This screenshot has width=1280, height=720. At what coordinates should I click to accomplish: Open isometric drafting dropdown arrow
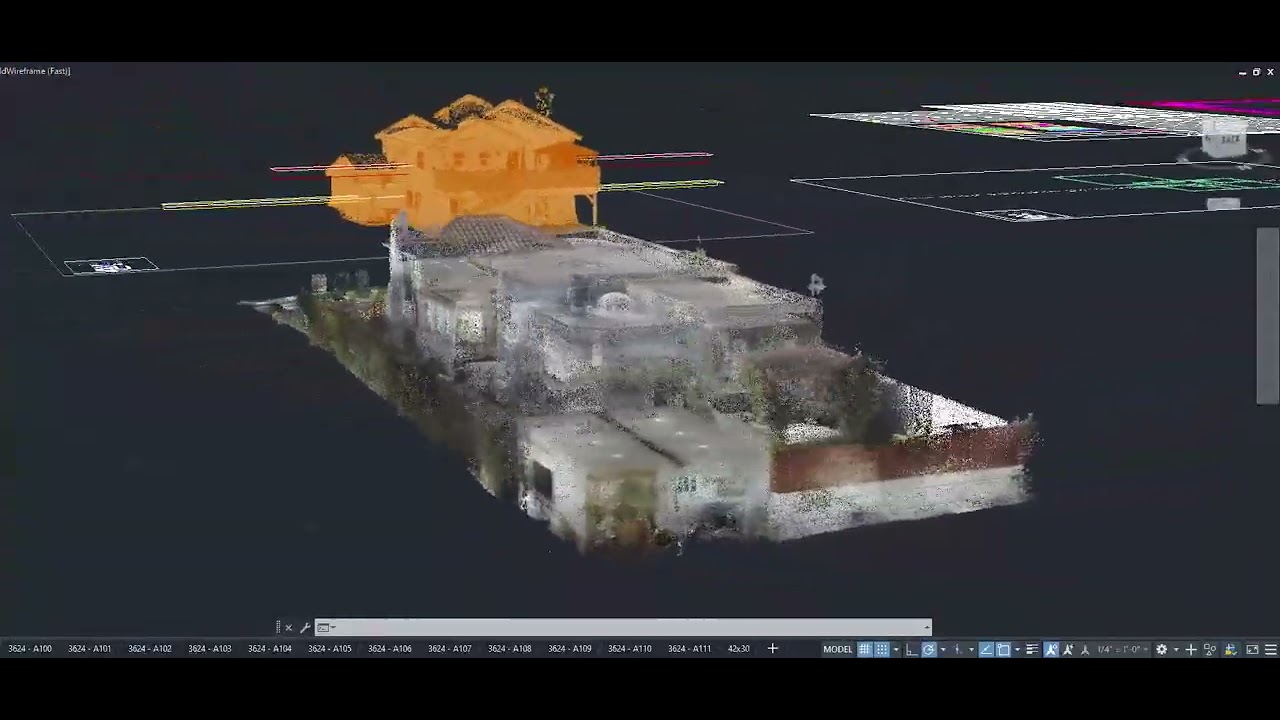point(972,649)
